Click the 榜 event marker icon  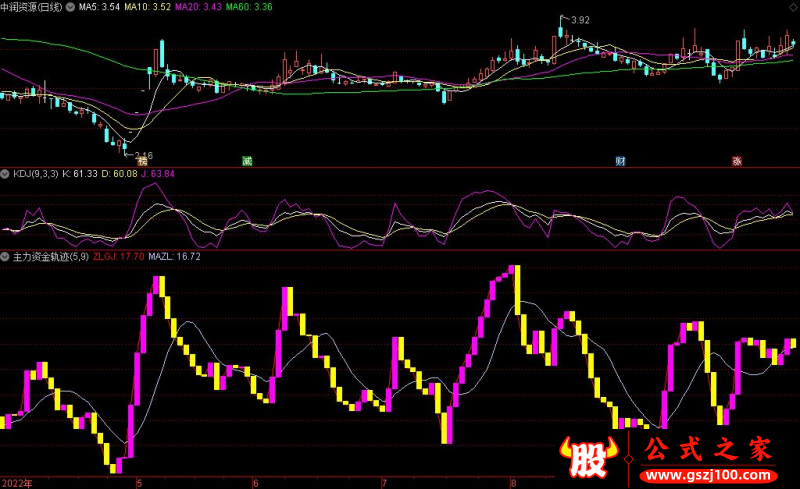[x=143, y=160]
